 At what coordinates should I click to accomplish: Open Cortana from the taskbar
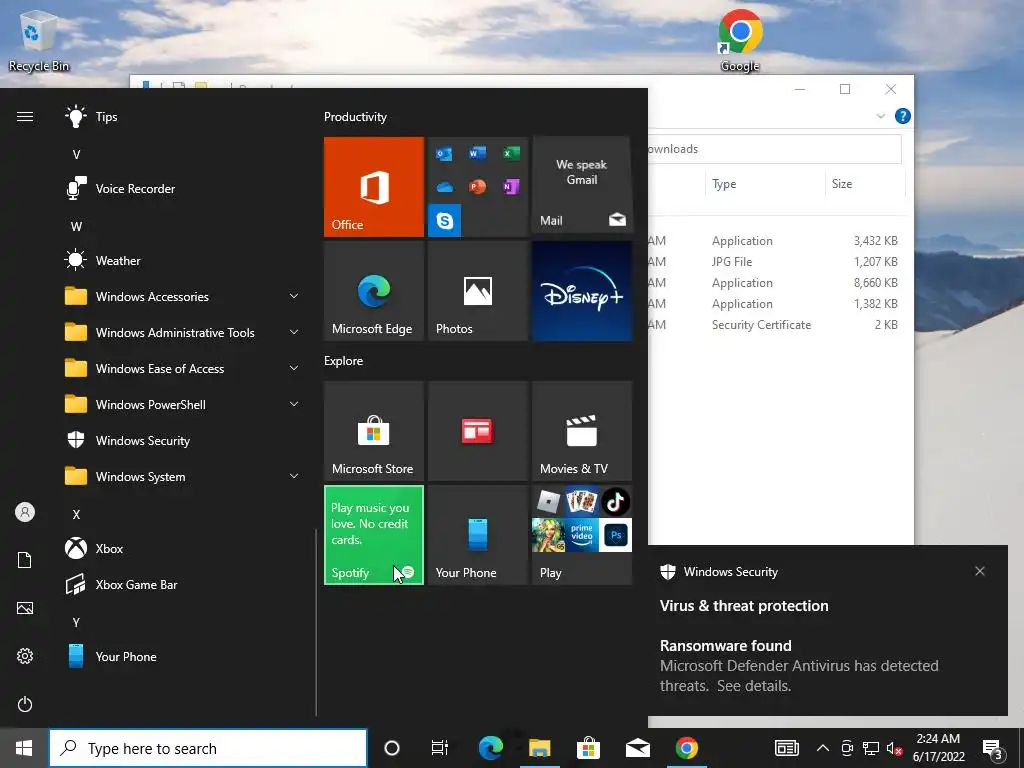(x=392, y=748)
